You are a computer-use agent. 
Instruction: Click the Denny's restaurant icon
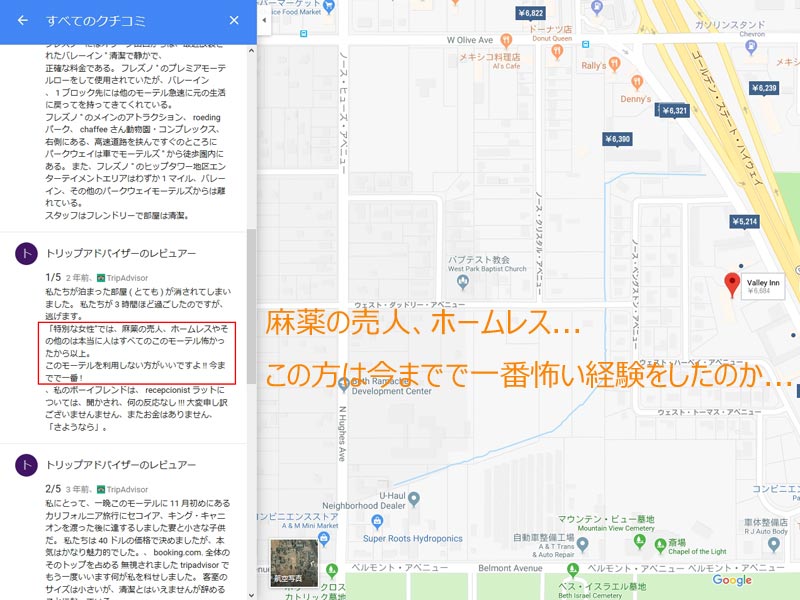[x=636, y=82]
